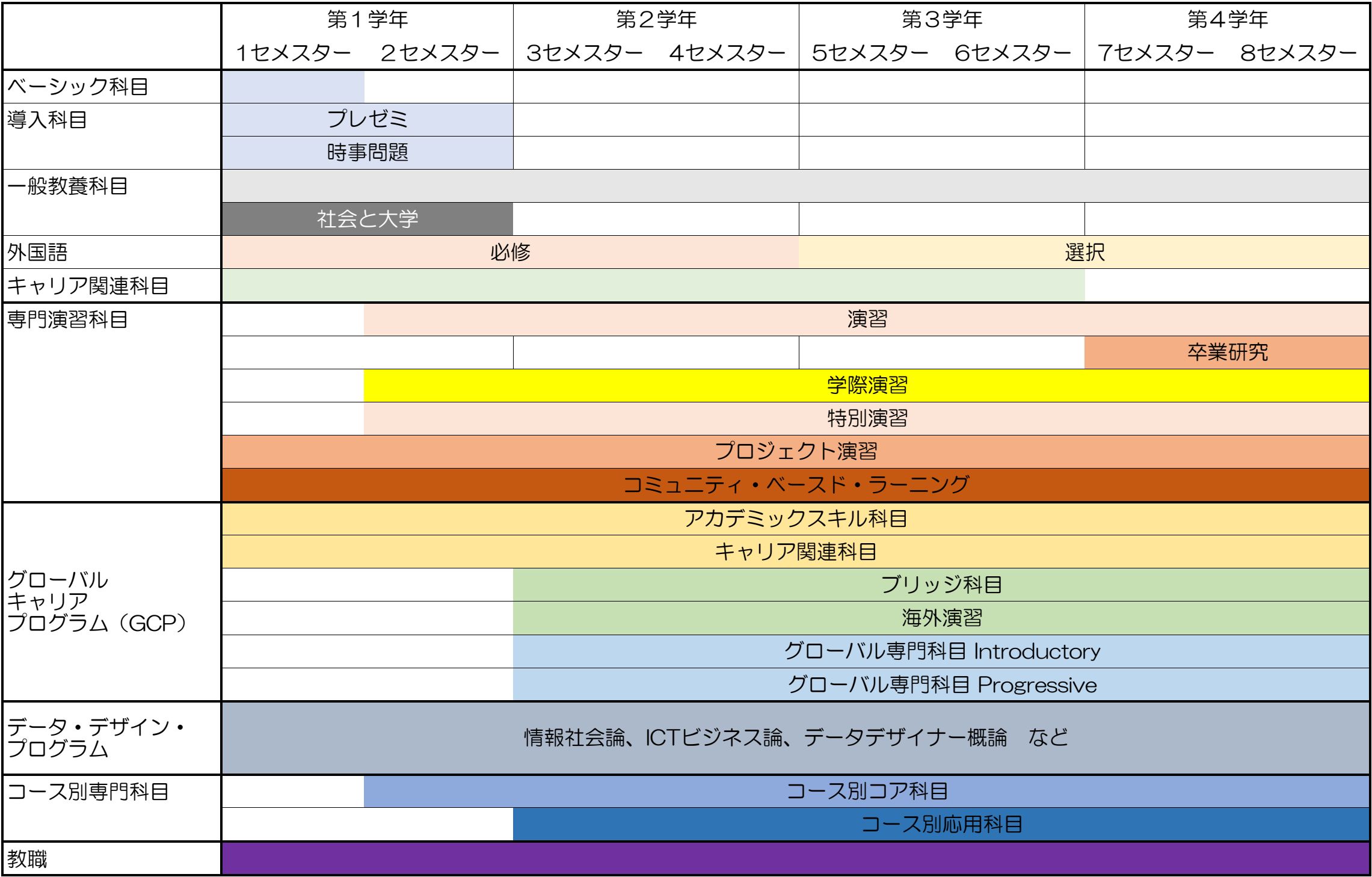Click グローバル専門科目 Progressive bar
The image size is (1372, 877).
pyautogui.click(x=941, y=685)
